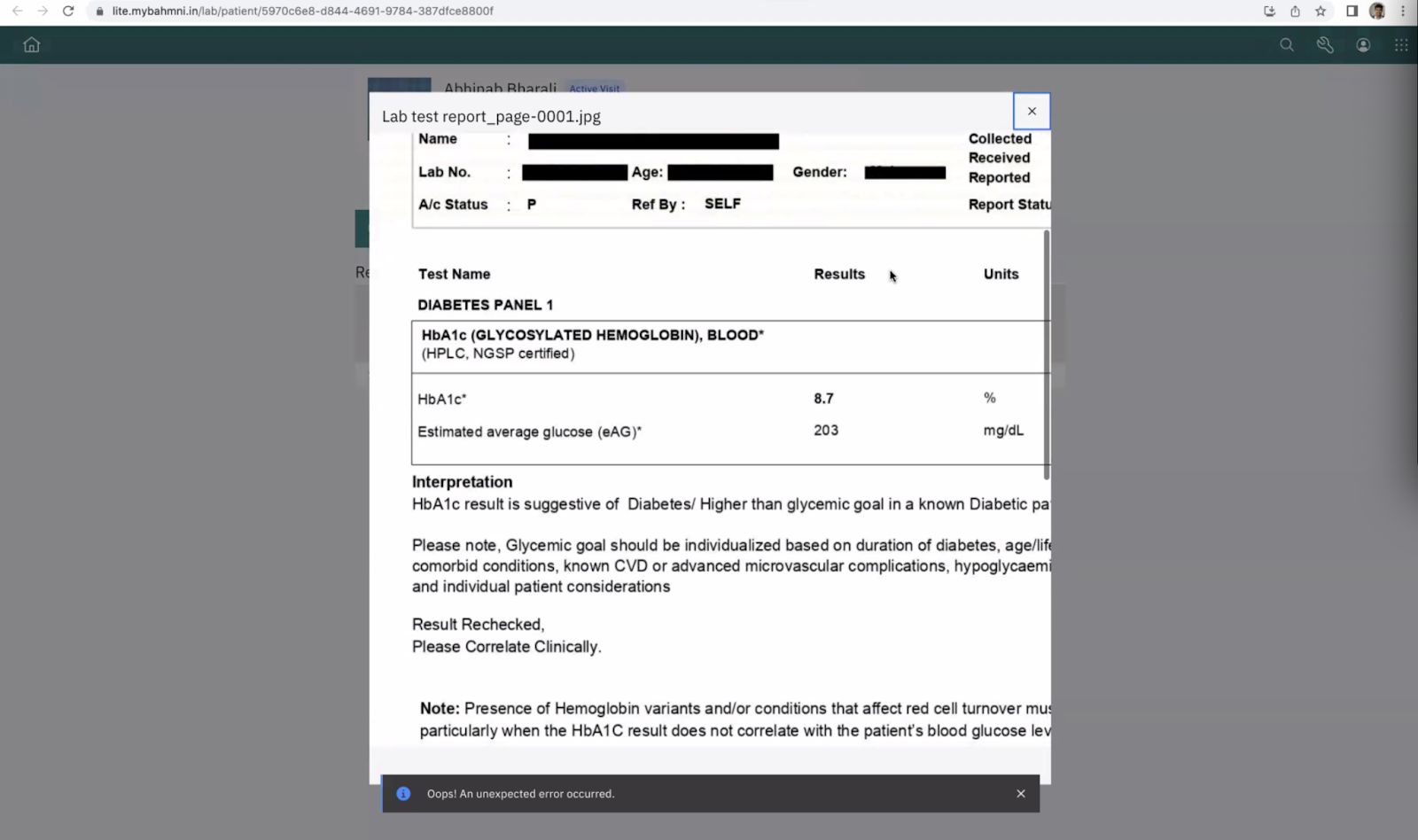Open the tools icon in top bar
Image resolution: width=1418 pixels, height=840 pixels.
click(x=1325, y=45)
